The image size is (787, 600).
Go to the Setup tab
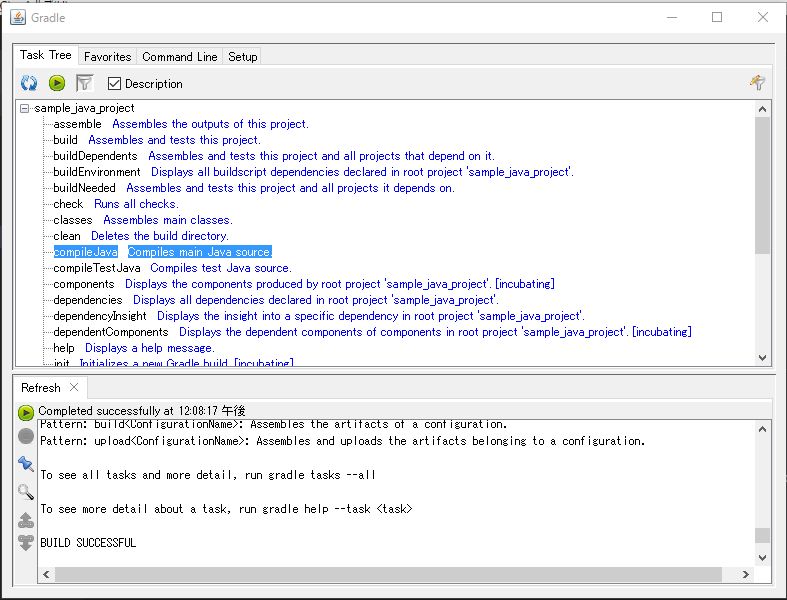(242, 57)
